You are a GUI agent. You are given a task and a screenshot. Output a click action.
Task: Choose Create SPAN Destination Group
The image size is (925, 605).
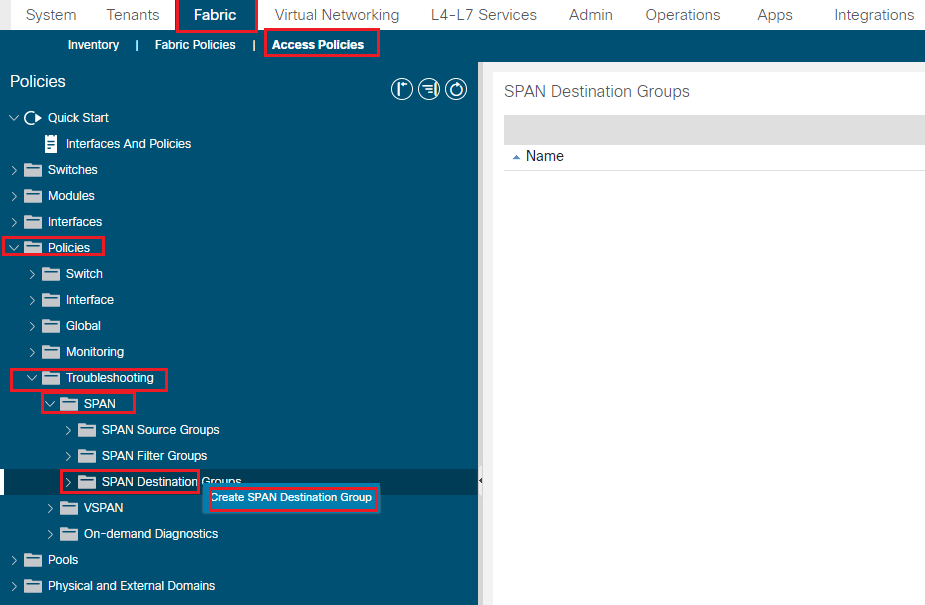click(291, 498)
